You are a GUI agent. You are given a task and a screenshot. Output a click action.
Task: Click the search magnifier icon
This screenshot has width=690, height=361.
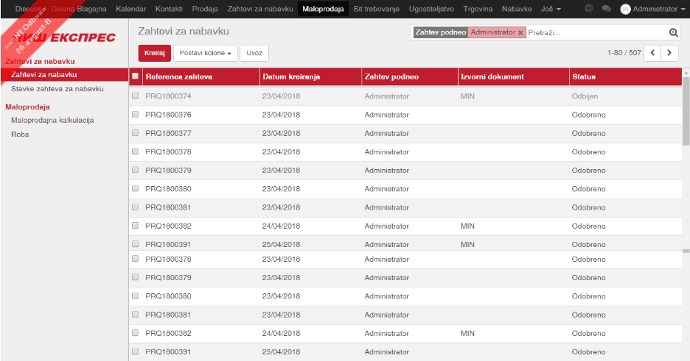[x=673, y=32]
